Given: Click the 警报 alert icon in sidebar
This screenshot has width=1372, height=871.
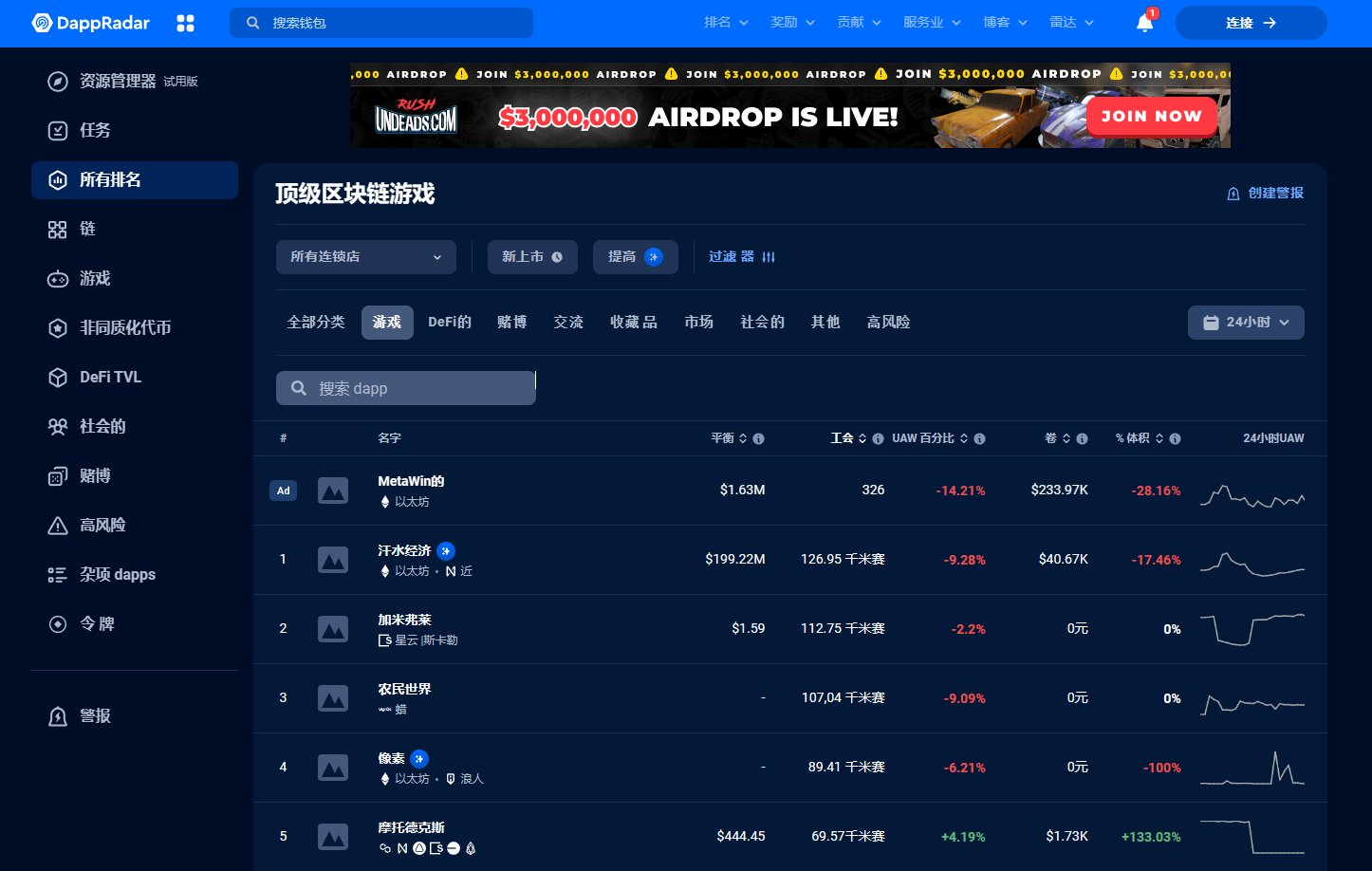Looking at the screenshot, I should click(58, 716).
